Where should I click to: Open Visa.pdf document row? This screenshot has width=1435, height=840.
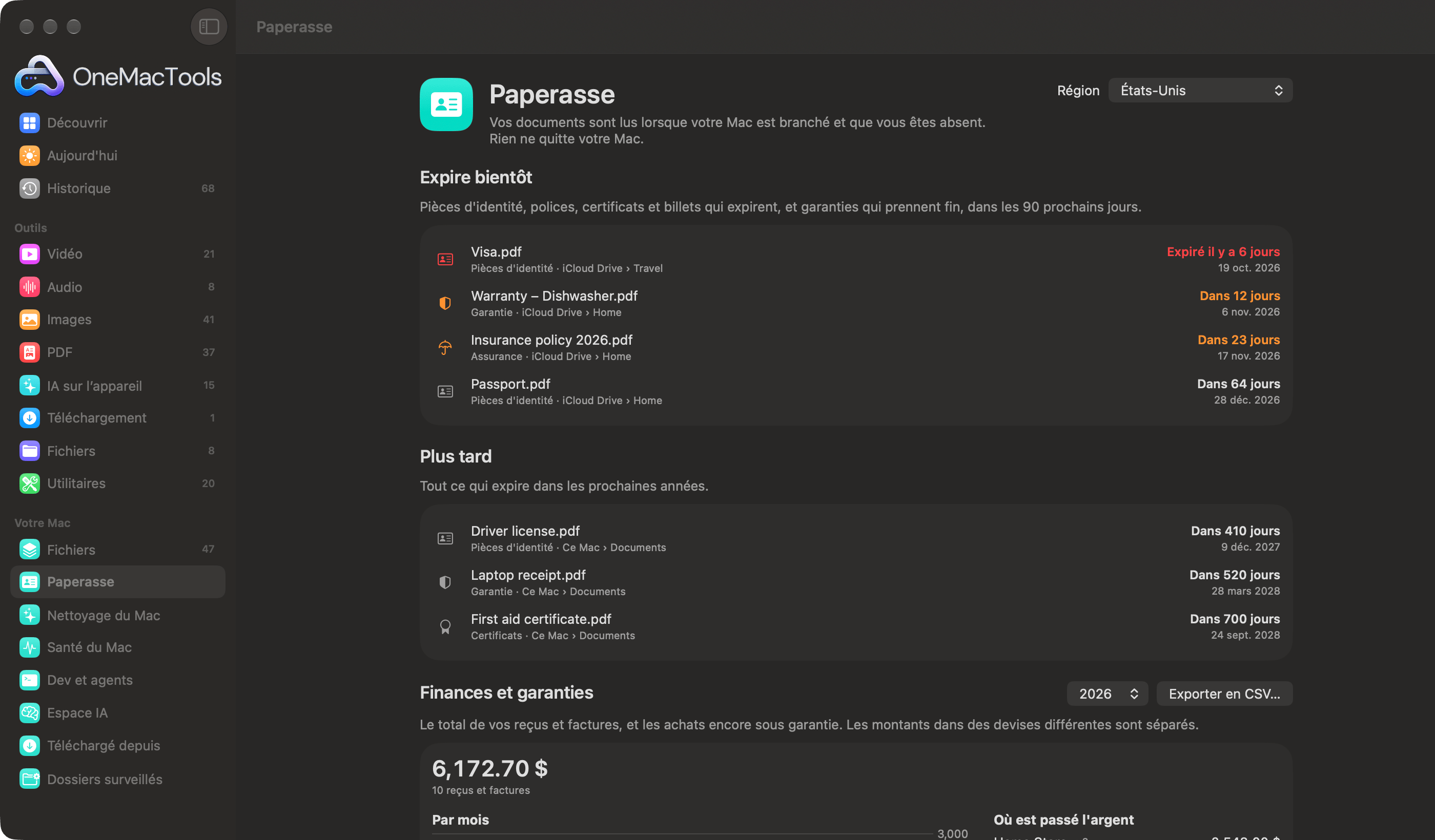856,260
